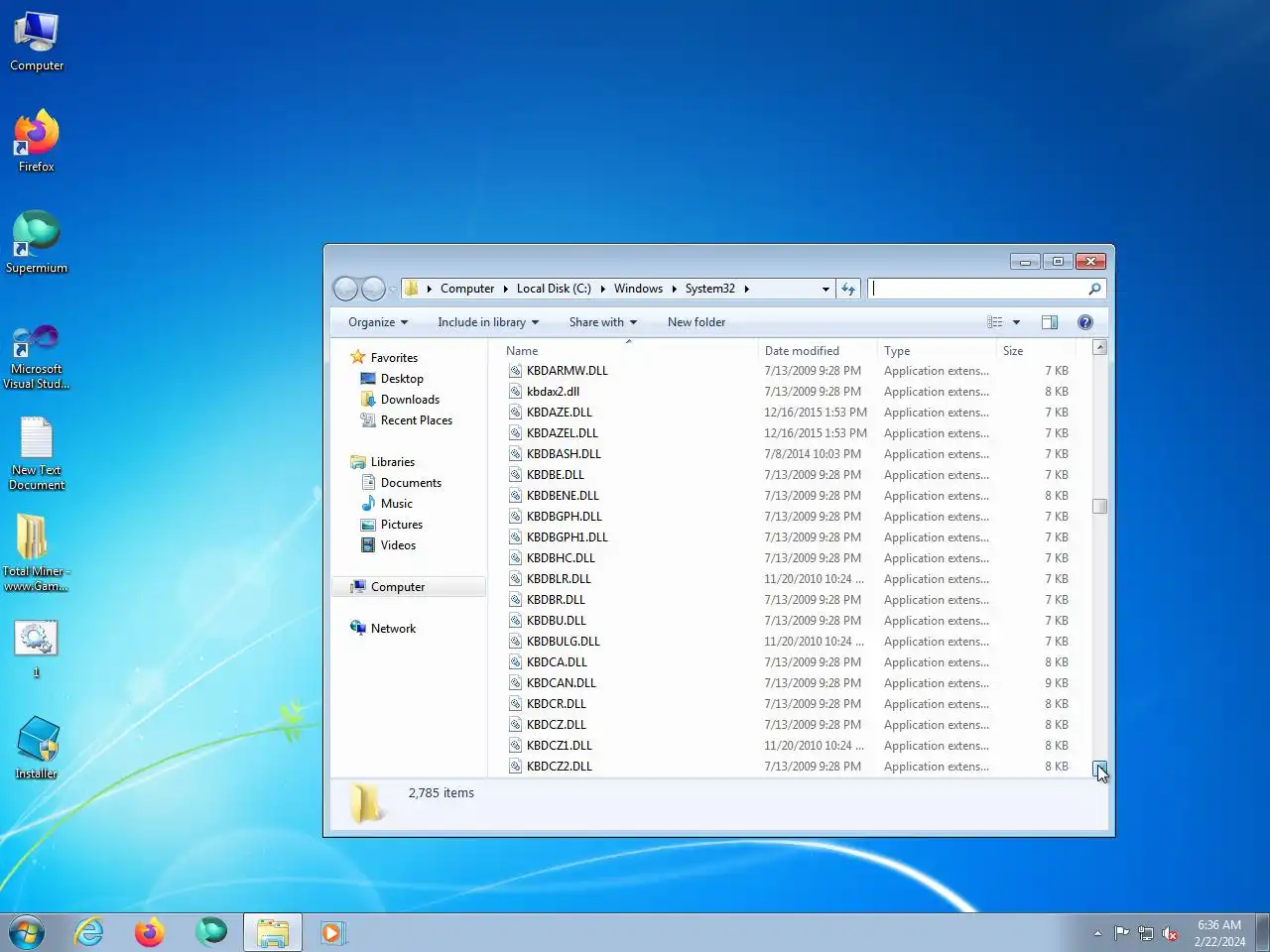The image size is (1270, 952).
Task: Select Favorites in navigation pane
Action: pyautogui.click(x=394, y=358)
